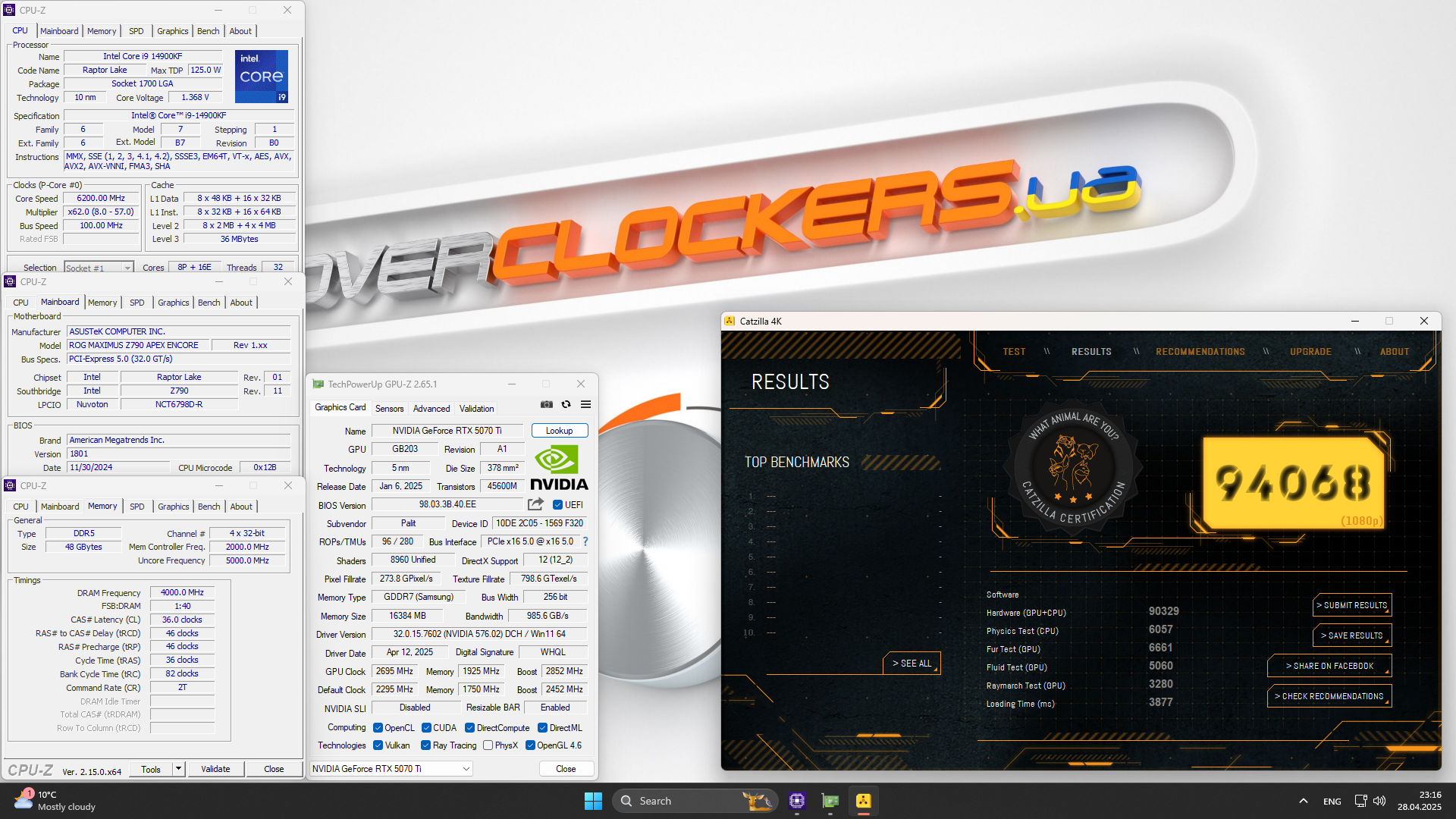Click the GPU-Z taskbar icon
The width and height of the screenshot is (1456, 819).
[x=830, y=801]
